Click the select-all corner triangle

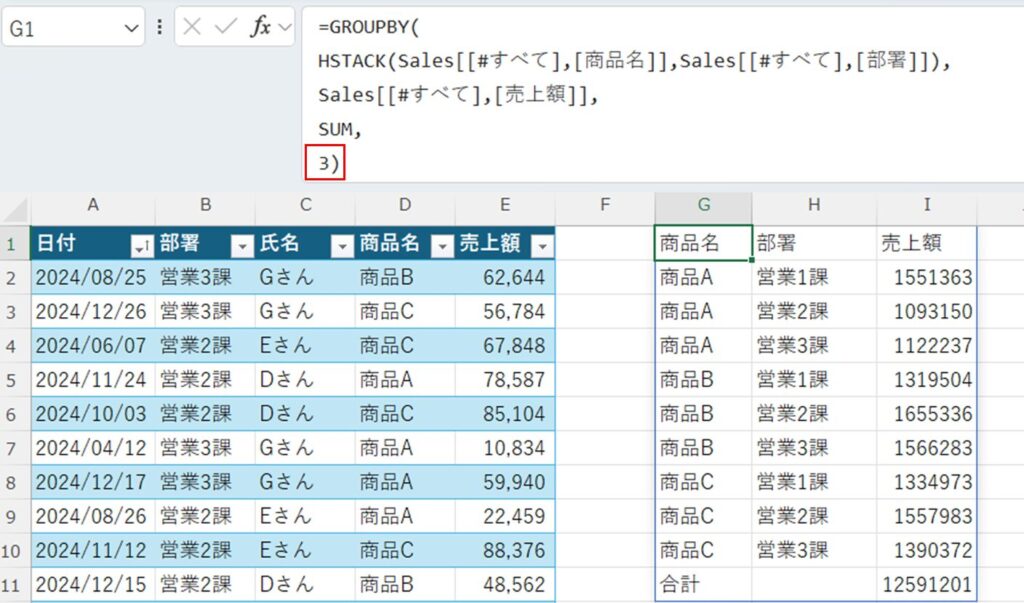tap(16, 209)
